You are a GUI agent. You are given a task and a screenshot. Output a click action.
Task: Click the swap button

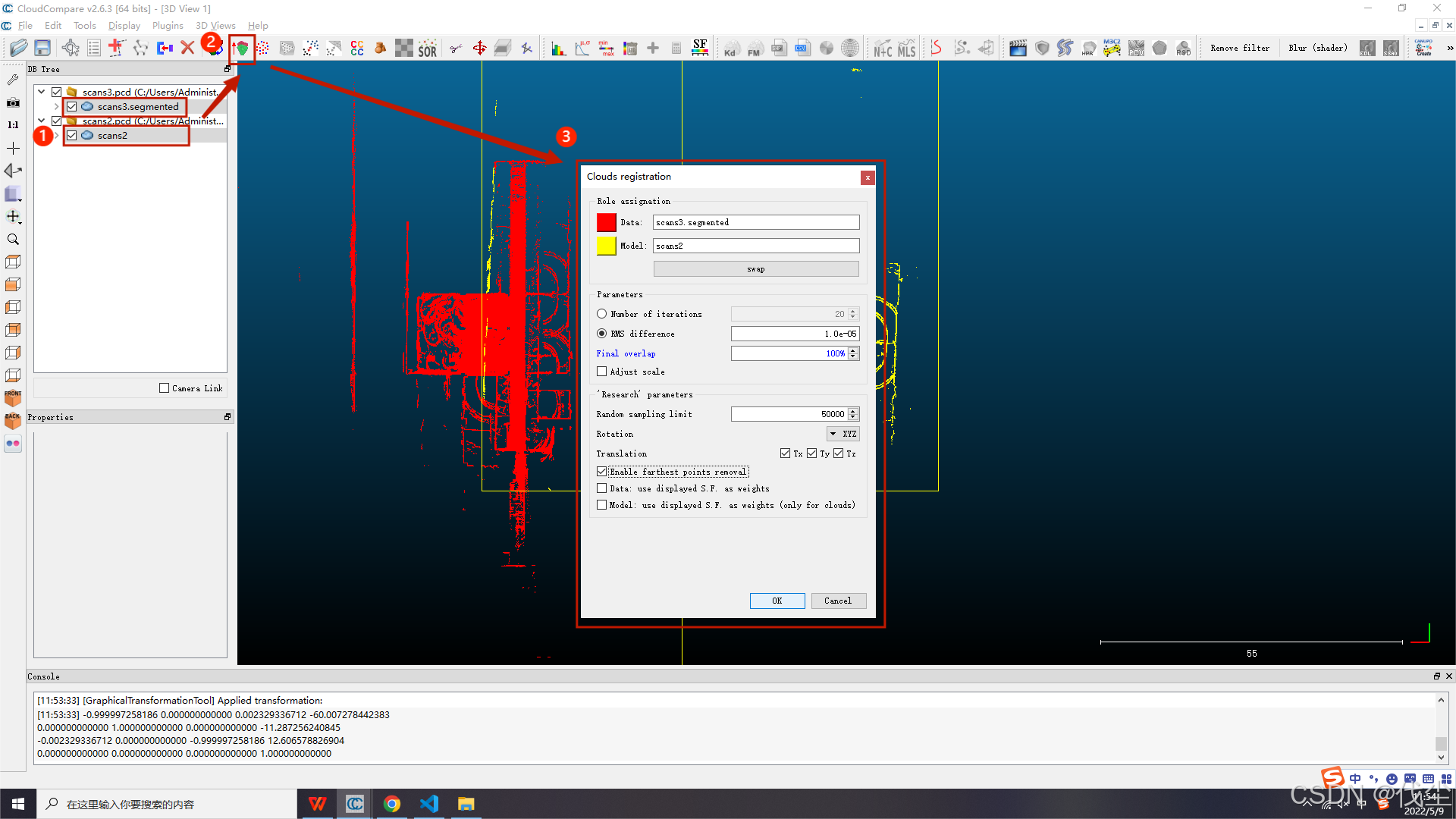click(755, 269)
